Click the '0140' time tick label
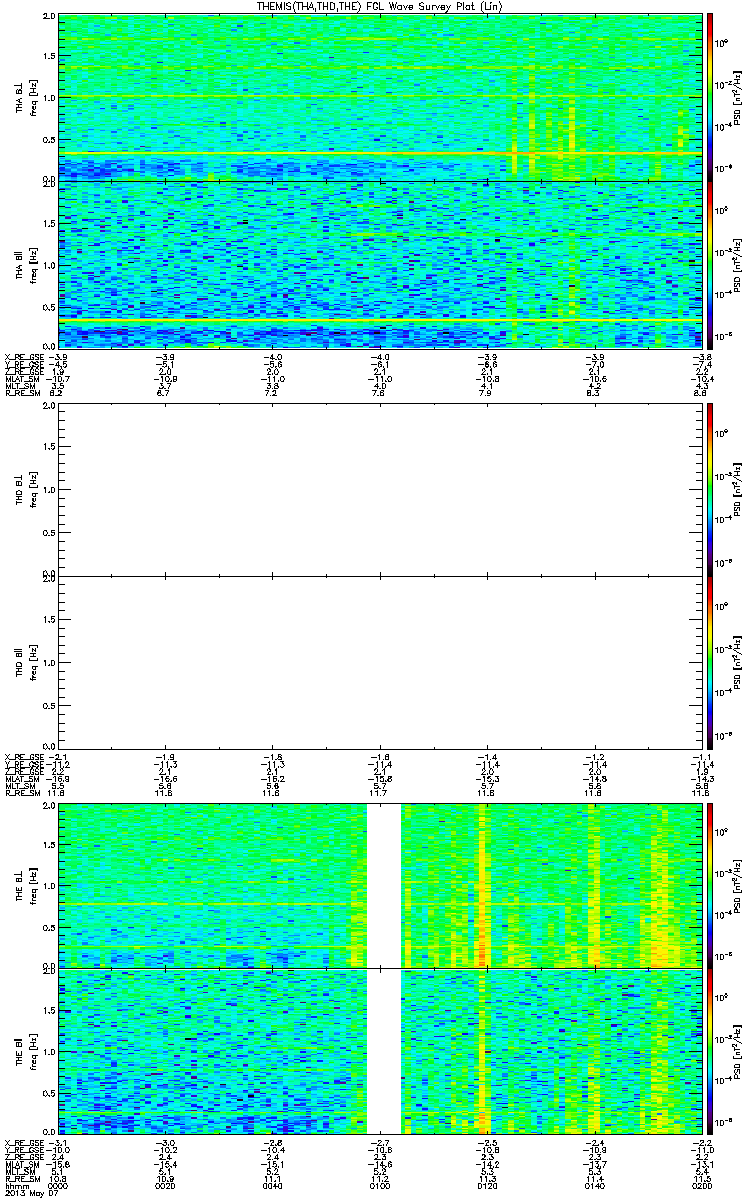 click(595, 1188)
